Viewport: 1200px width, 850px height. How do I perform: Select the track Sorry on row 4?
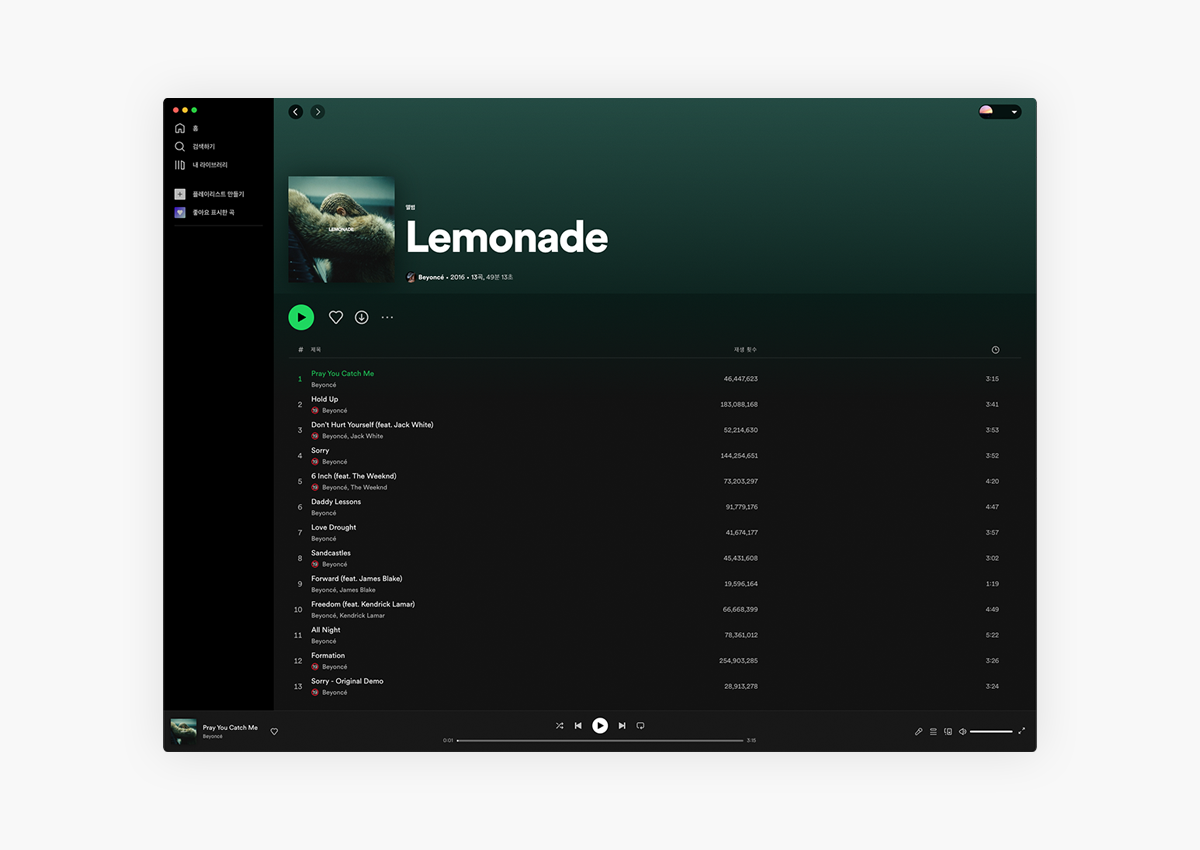[x=320, y=450]
